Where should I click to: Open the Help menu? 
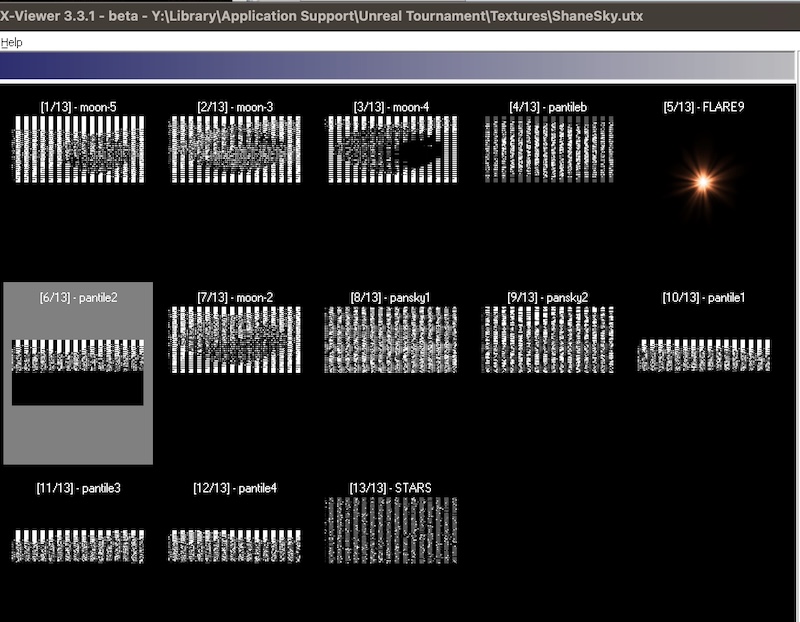[11, 43]
